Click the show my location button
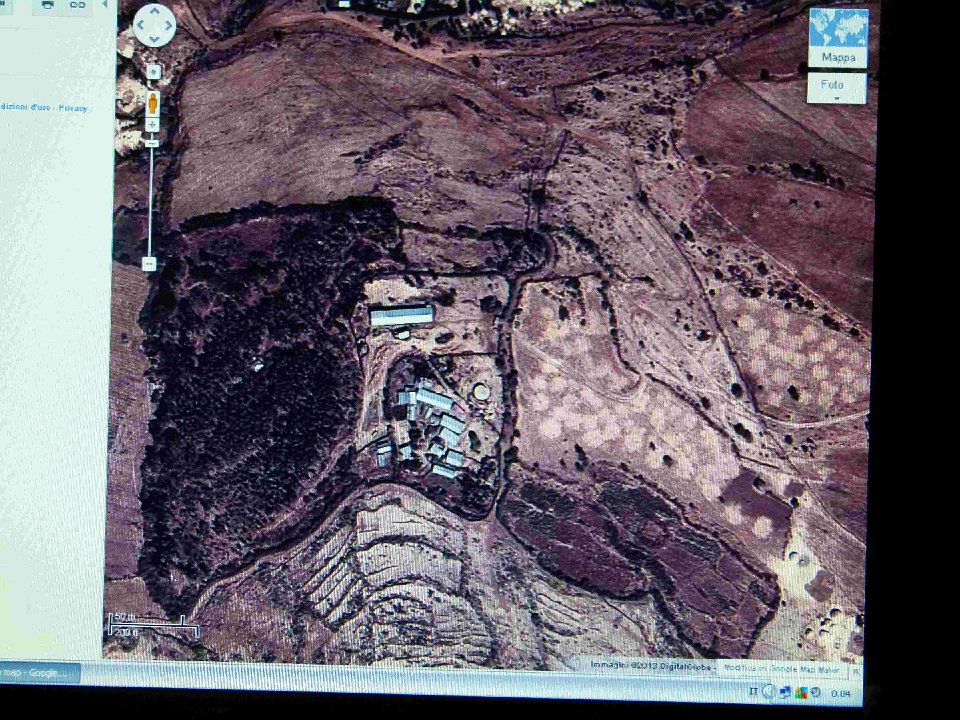Image resolution: width=960 pixels, height=720 pixels. click(154, 73)
